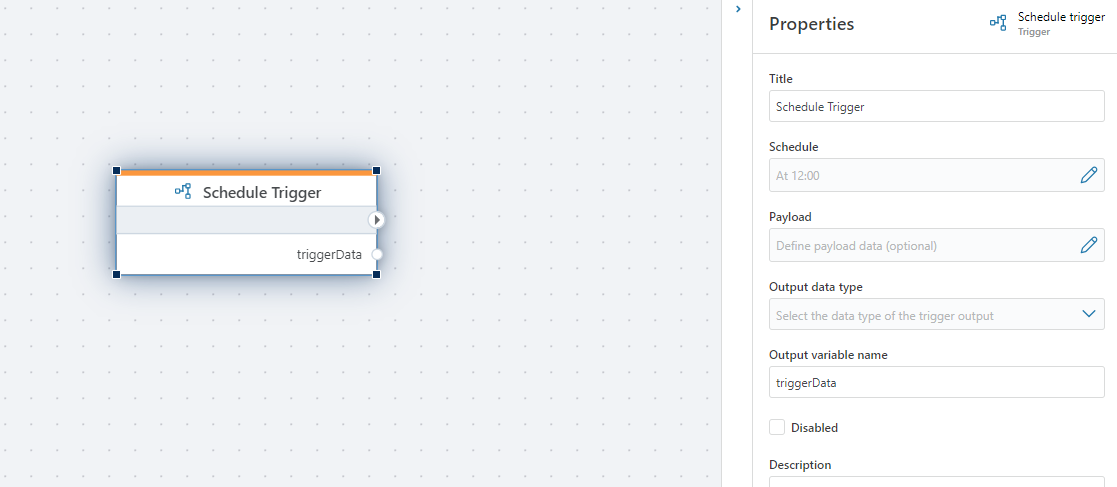Enable the Disabled checkbox
1117x487 pixels.
coord(777,427)
